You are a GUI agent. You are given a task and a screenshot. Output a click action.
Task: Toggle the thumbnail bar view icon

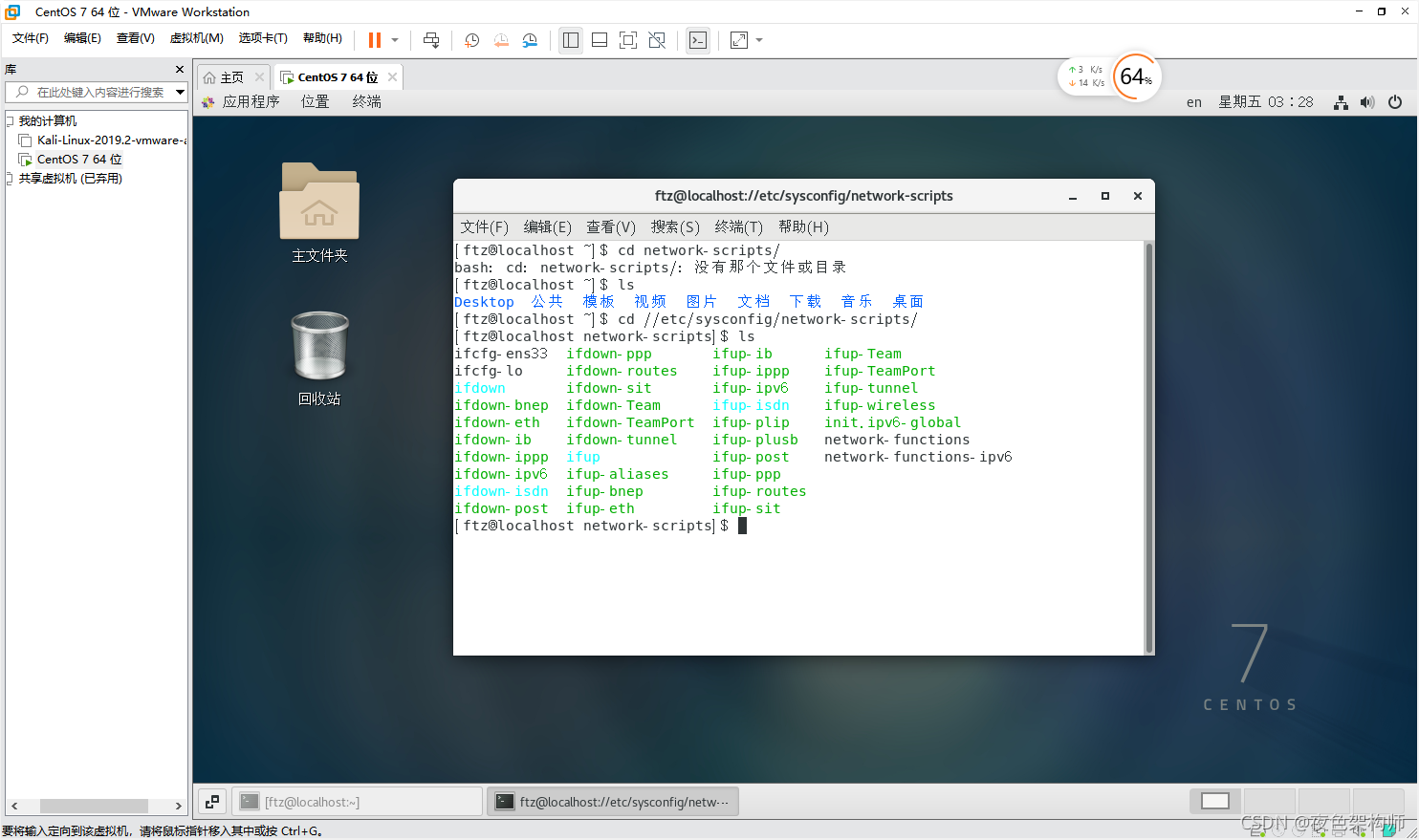tap(600, 40)
